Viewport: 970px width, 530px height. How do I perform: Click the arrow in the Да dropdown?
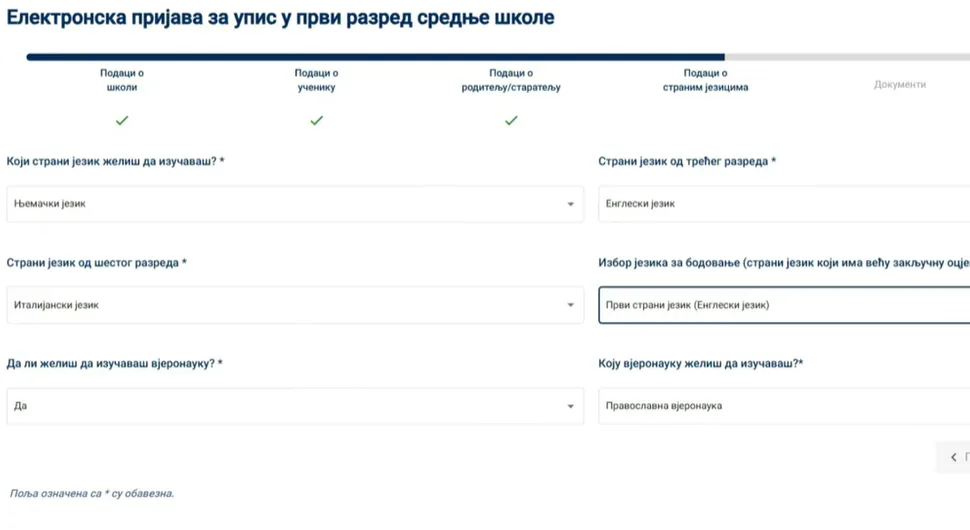[570, 406]
